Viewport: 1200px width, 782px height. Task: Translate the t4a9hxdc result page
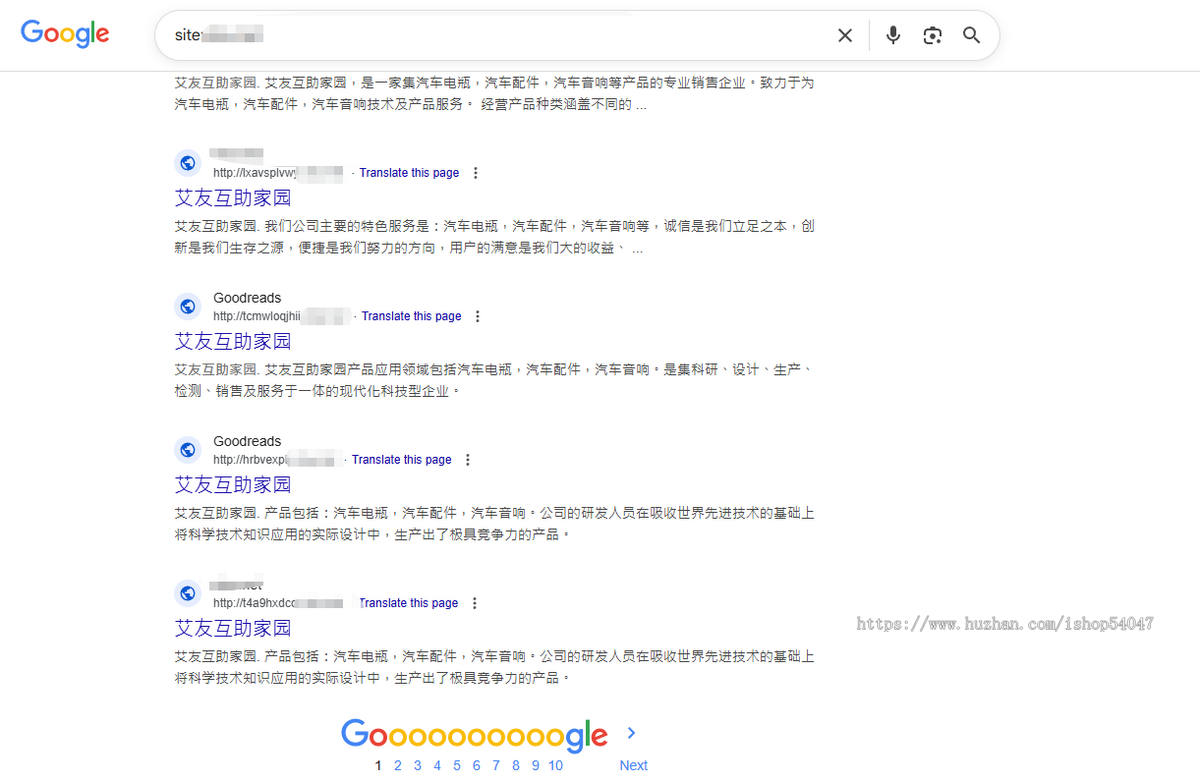(x=408, y=602)
